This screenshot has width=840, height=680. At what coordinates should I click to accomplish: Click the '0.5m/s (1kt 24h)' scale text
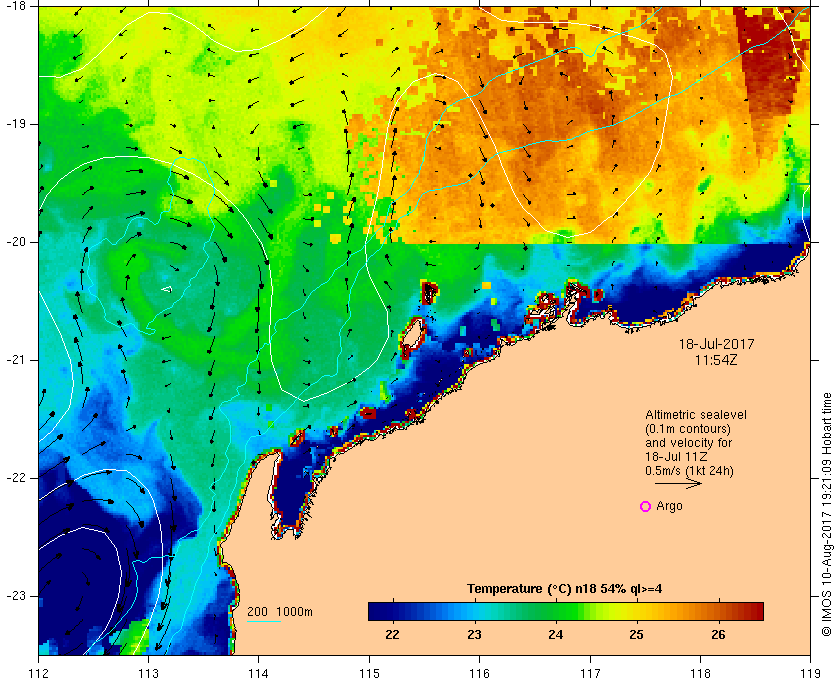click(x=689, y=471)
